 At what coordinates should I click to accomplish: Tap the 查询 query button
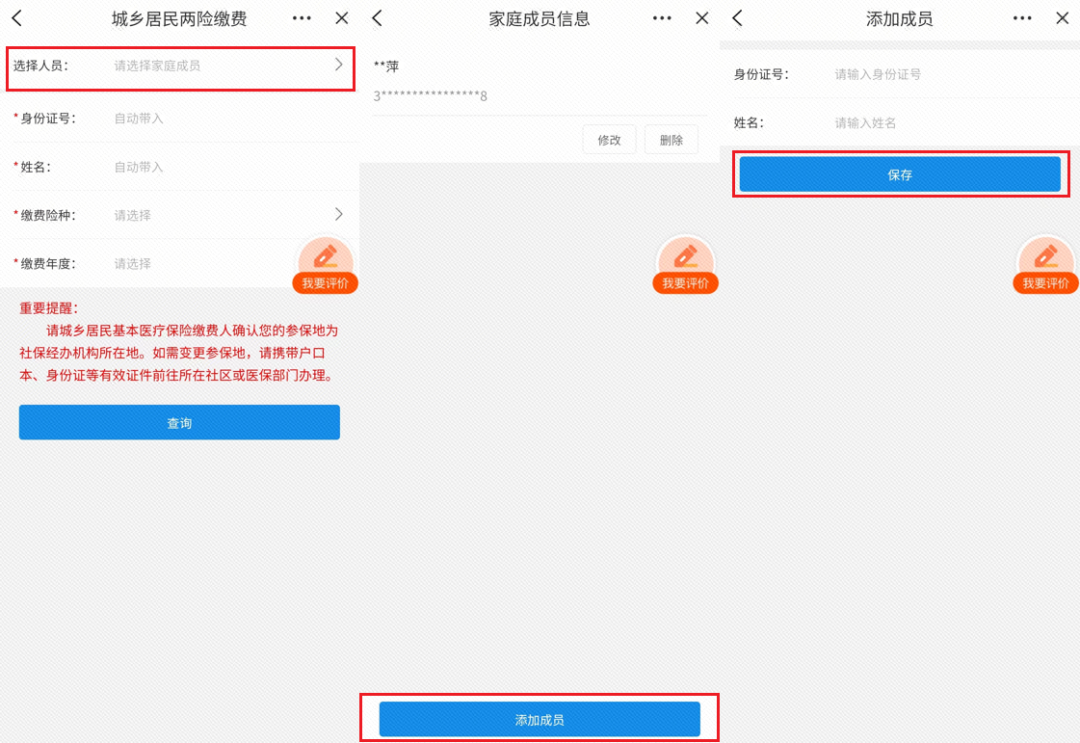pos(179,422)
